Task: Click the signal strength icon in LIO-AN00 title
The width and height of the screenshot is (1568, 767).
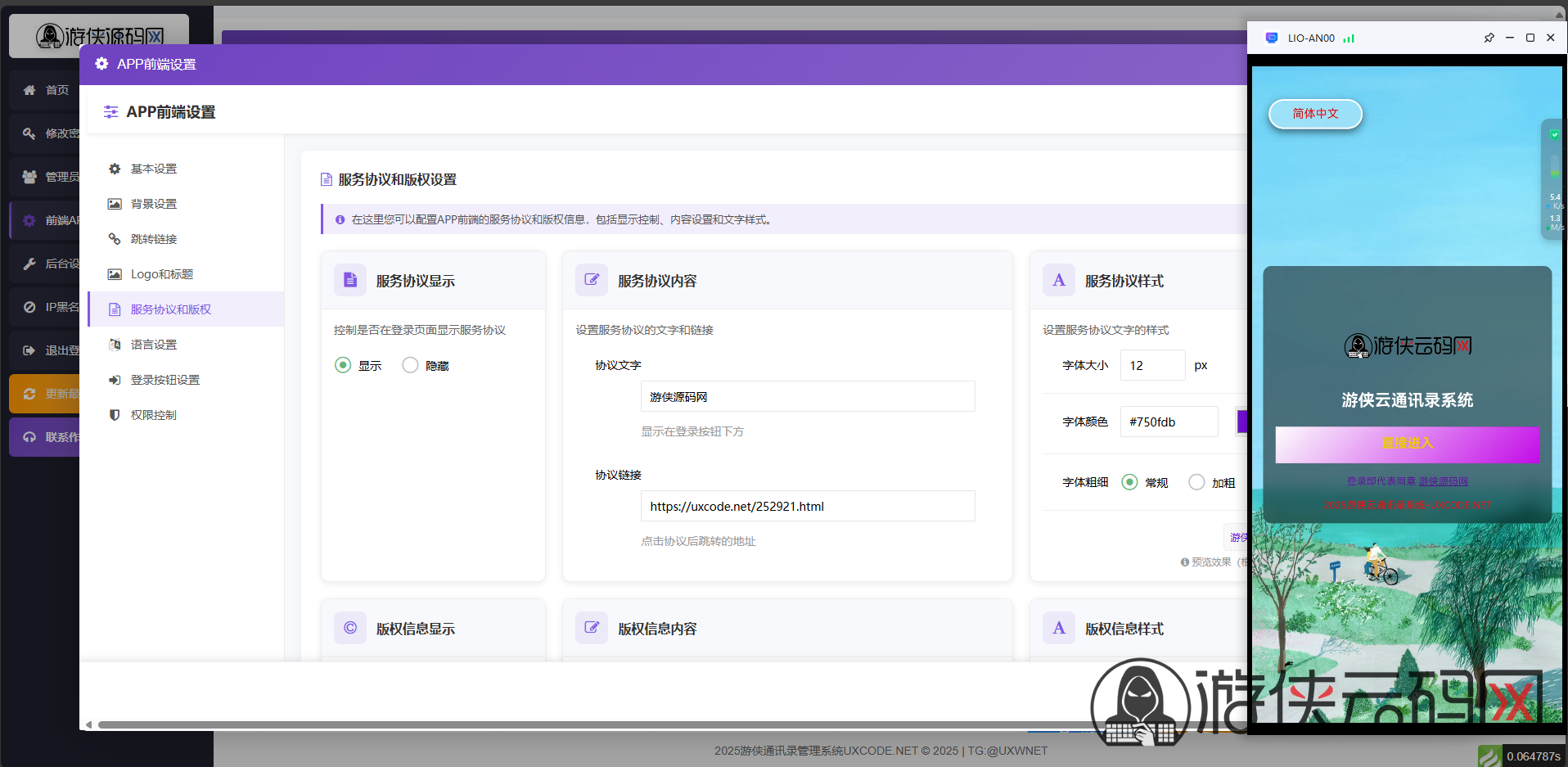Action: [1349, 38]
